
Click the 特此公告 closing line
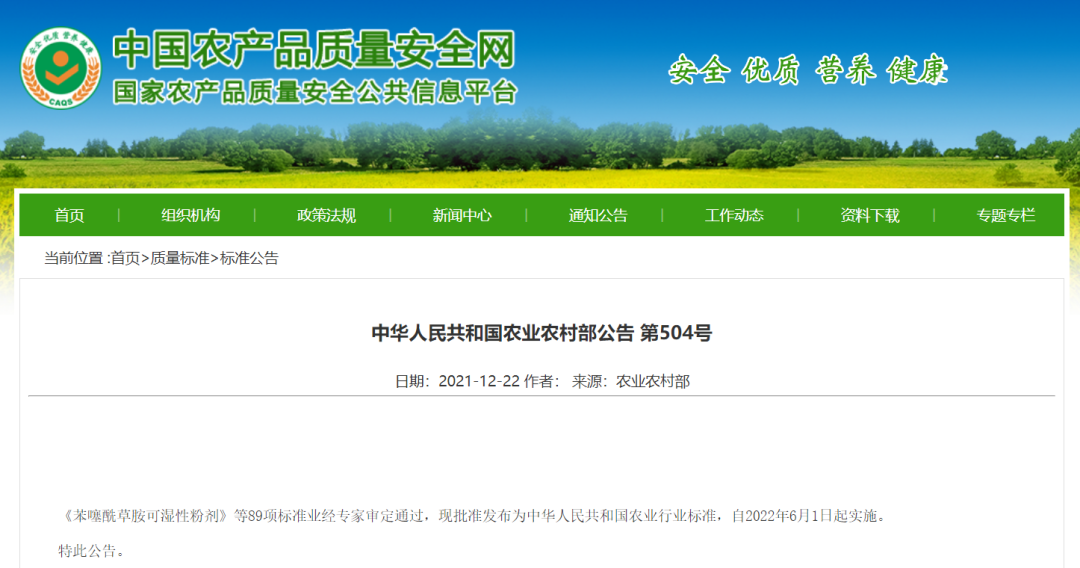pyautogui.click(x=91, y=551)
